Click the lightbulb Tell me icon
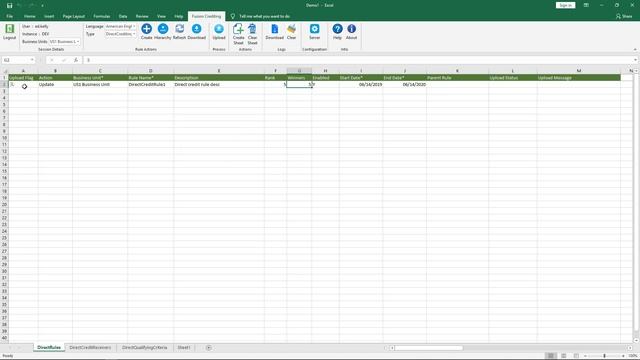Image resolution: width=640 pixels, height=360 pixels. coord(233,16)
